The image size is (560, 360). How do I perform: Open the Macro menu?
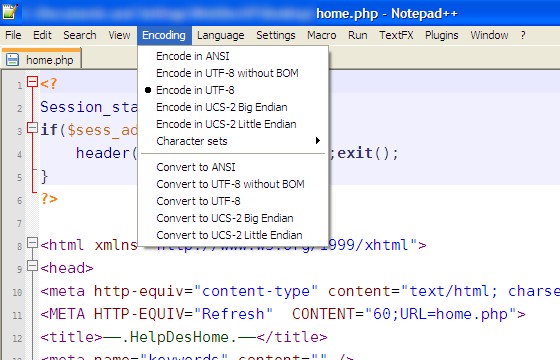(x=321, y=35)
